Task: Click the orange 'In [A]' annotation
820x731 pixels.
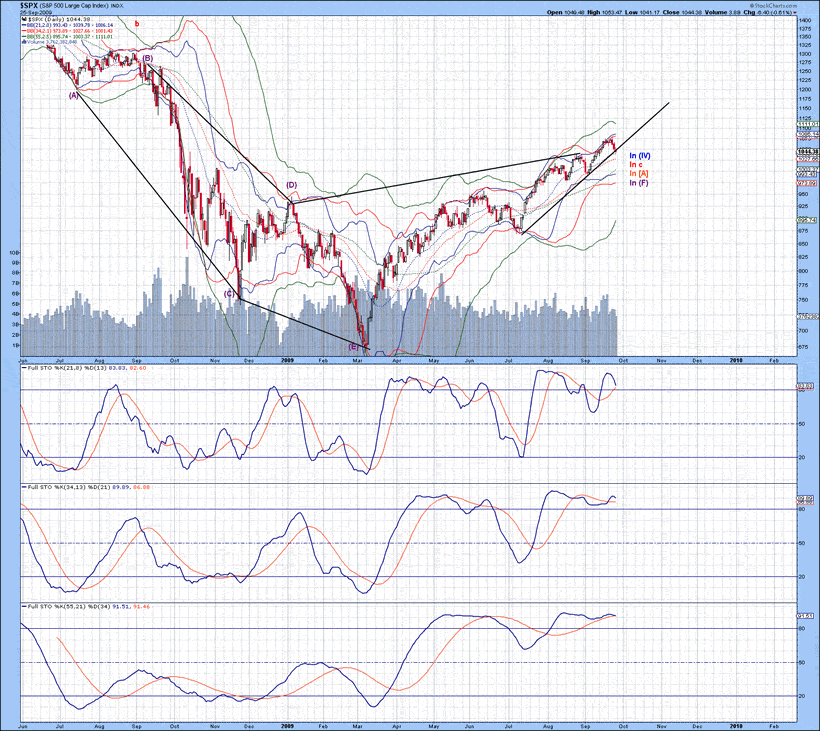Action: click(x=638, y=174)
